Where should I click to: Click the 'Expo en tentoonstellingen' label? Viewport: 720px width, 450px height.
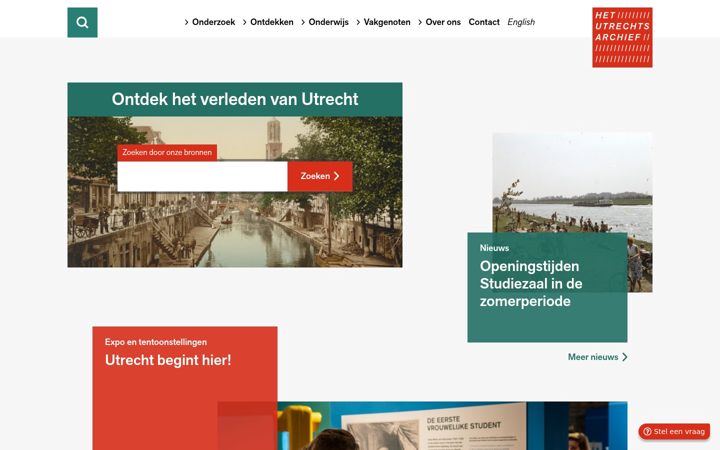pyautogui.click(x=156, y=342)
